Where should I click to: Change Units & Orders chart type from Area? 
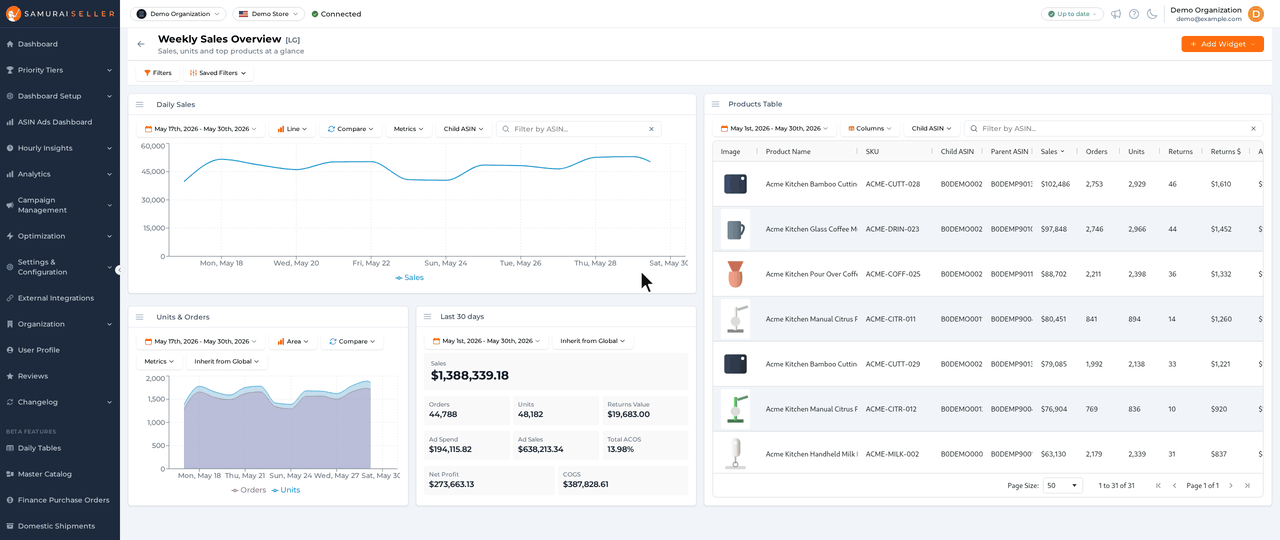(292, 341)
